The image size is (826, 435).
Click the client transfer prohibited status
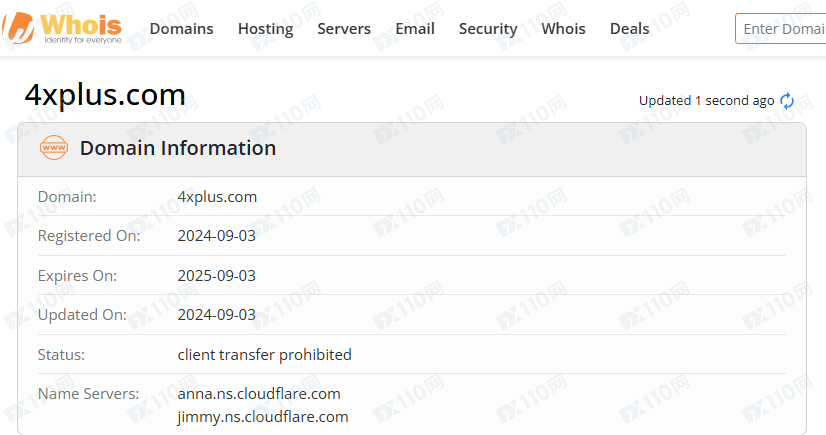click(x=264, y=354)
